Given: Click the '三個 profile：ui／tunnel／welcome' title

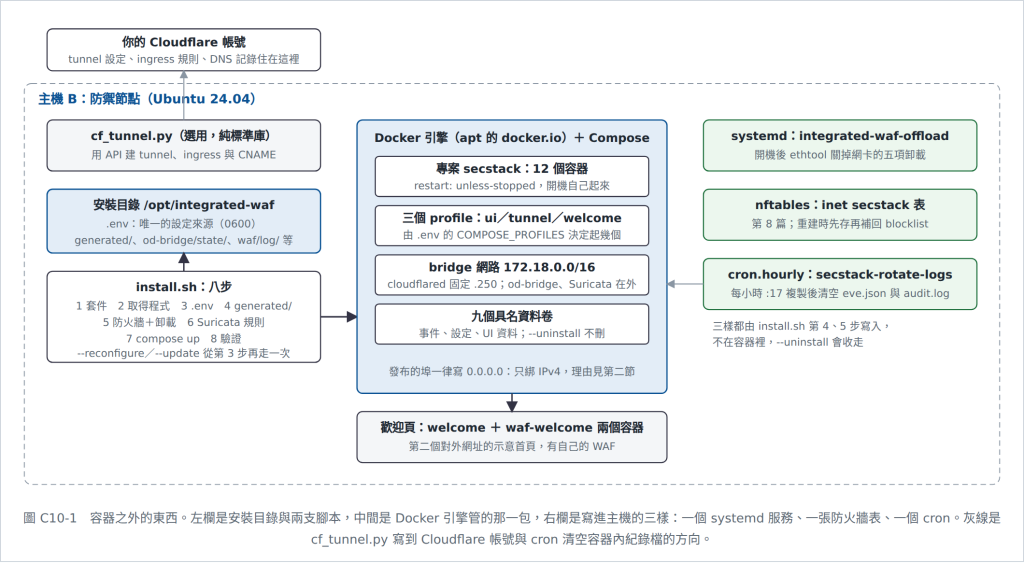Looking at the screenshot, I should (x=512, y=218).
